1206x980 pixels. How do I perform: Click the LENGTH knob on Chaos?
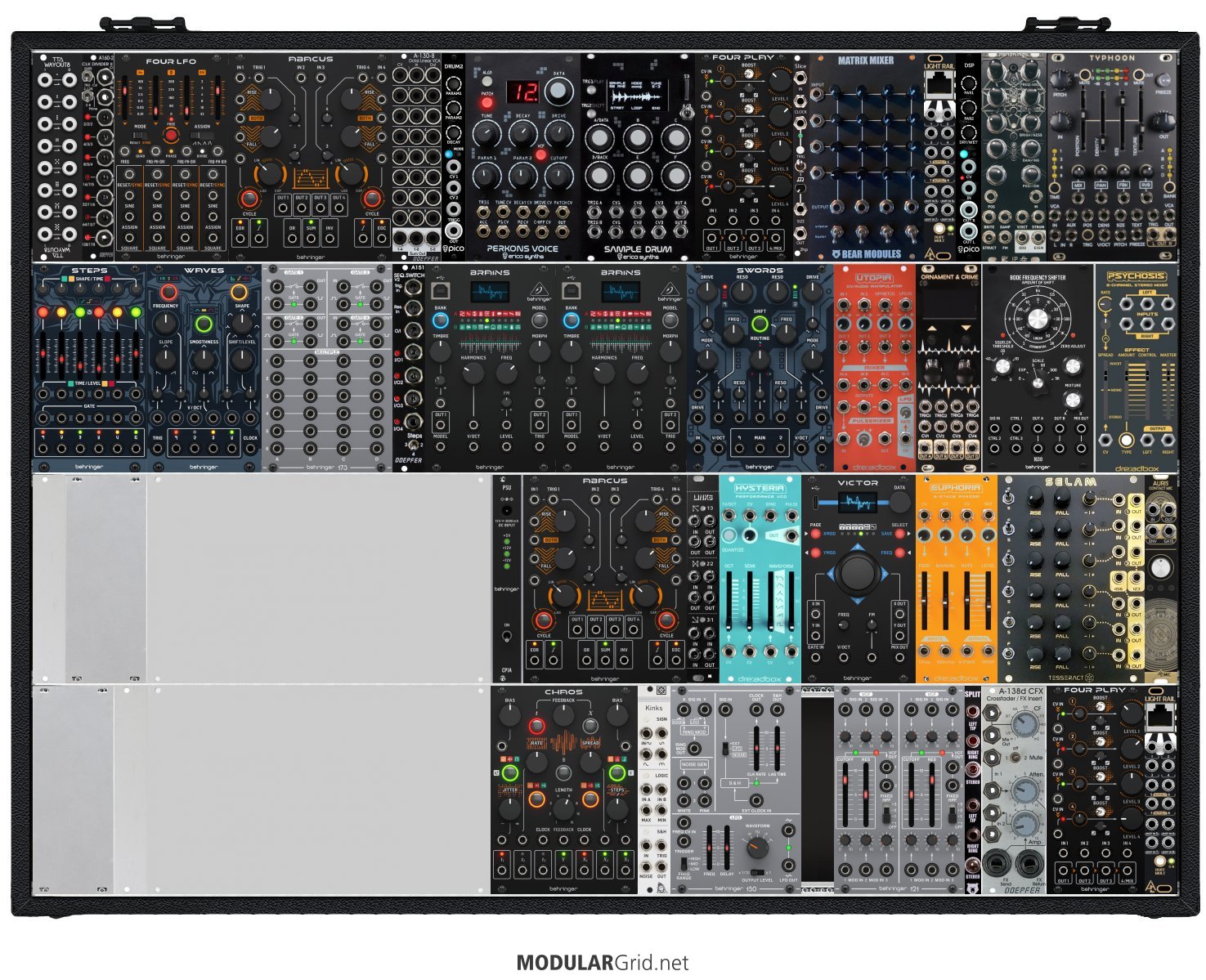click(x=563, y=808)
